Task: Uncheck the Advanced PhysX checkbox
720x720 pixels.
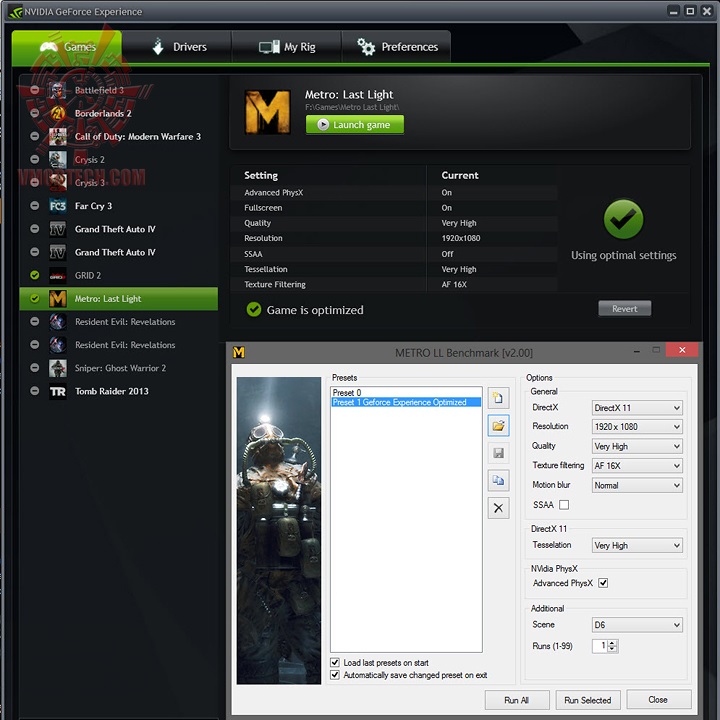Action: [603, 583]
